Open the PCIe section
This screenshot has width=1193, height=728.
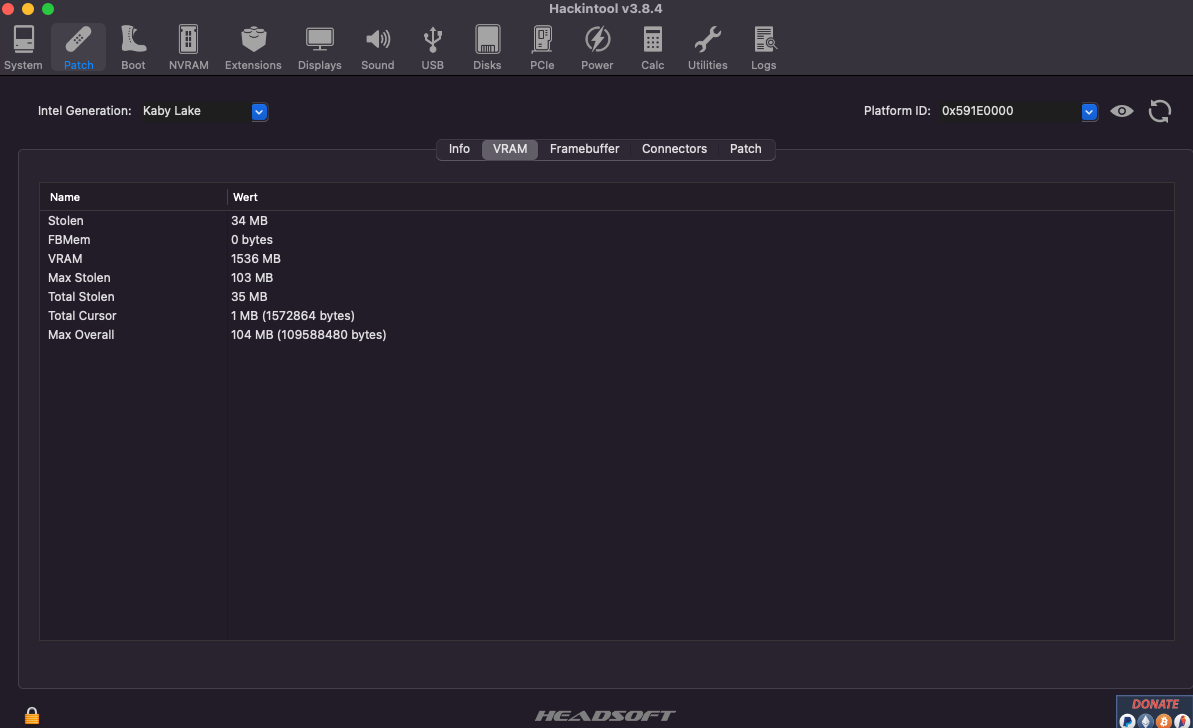coord(542,48)
